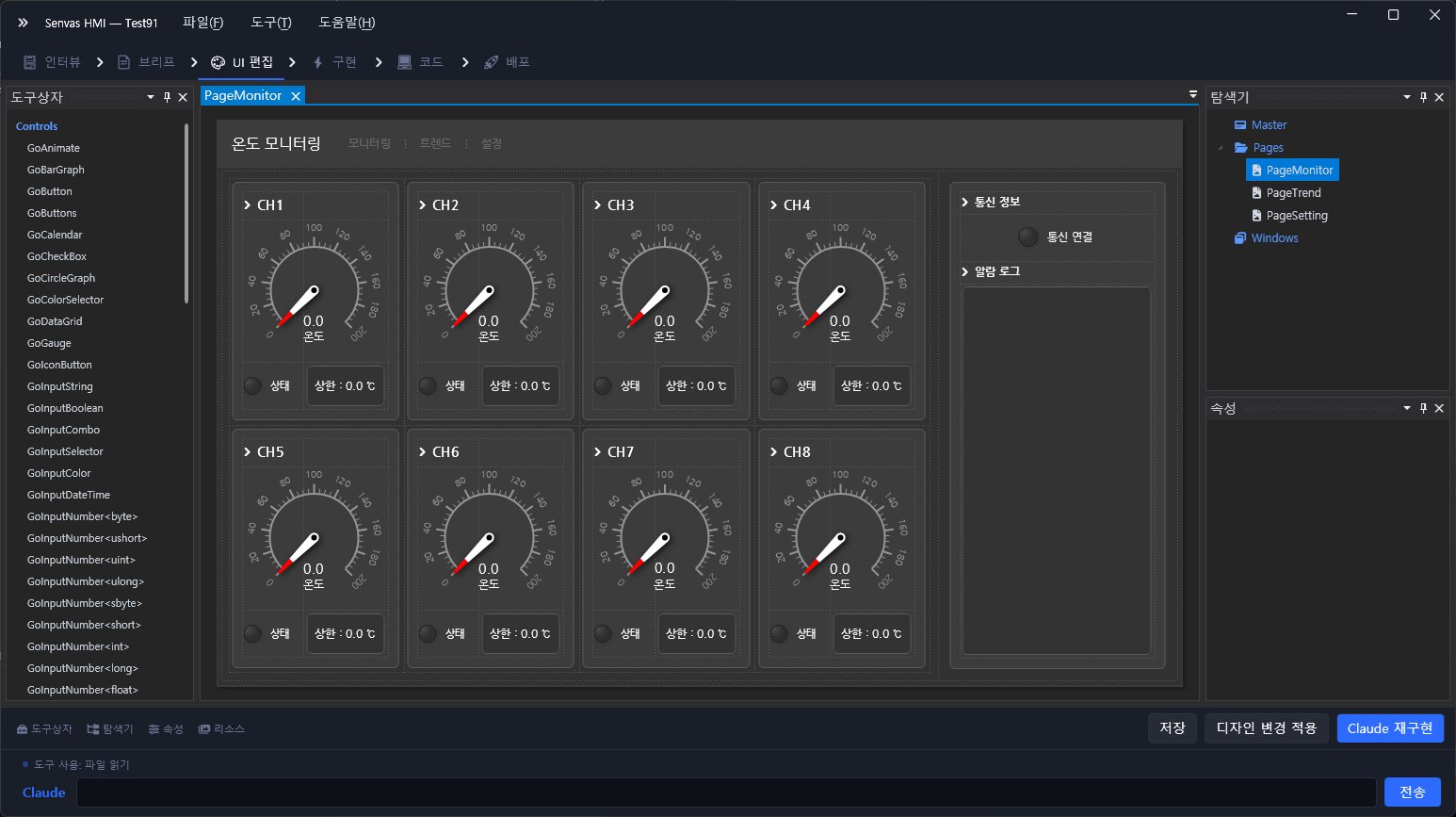Click the 코드 step icon in the workflow bar
Image resolution: width=1456 pixels, height=817 pixels.
tap(404, 62)
